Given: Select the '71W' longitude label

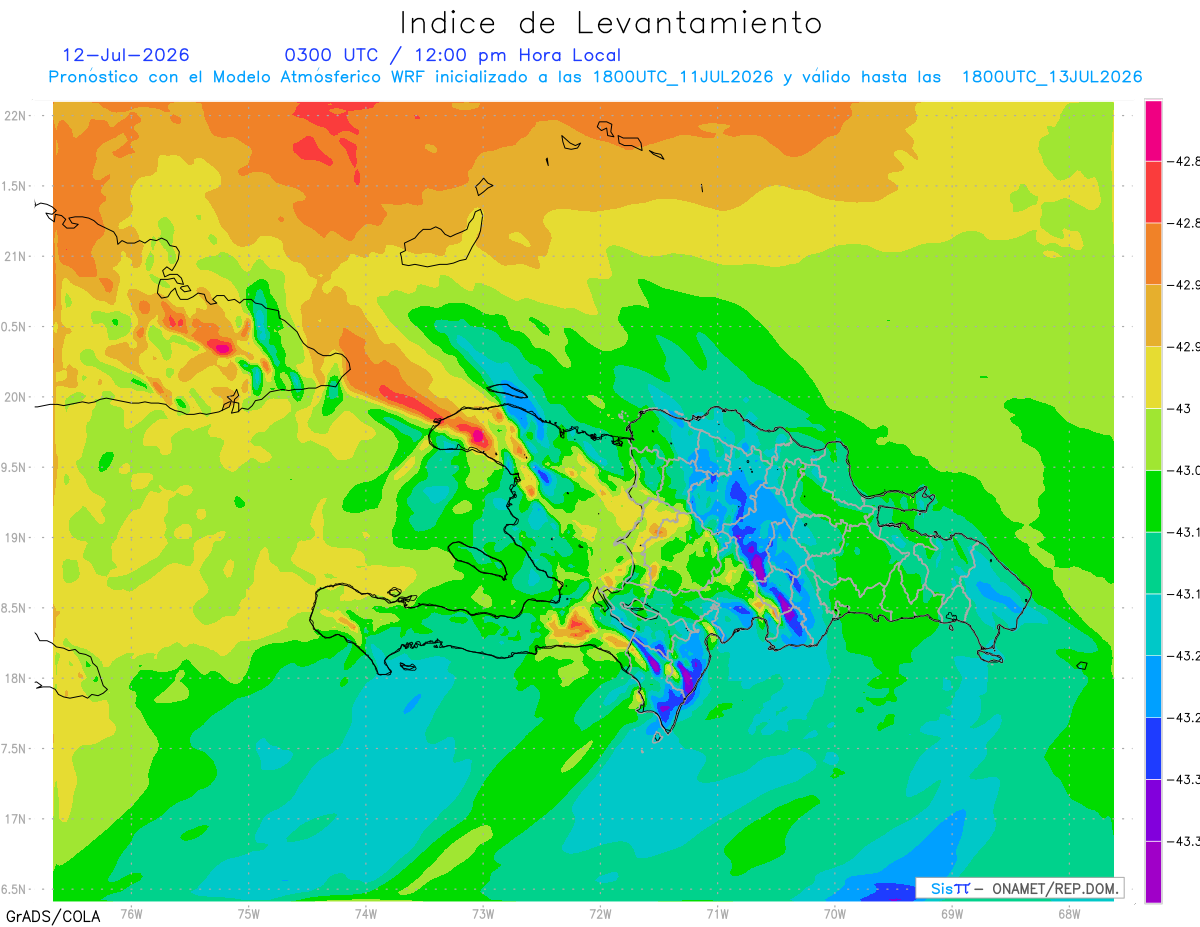Looking at the screenshot, I should 717,912.
